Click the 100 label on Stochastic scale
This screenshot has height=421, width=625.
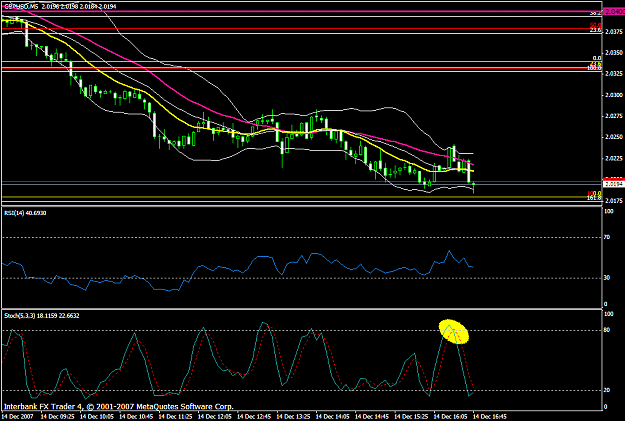click(609, 314)
